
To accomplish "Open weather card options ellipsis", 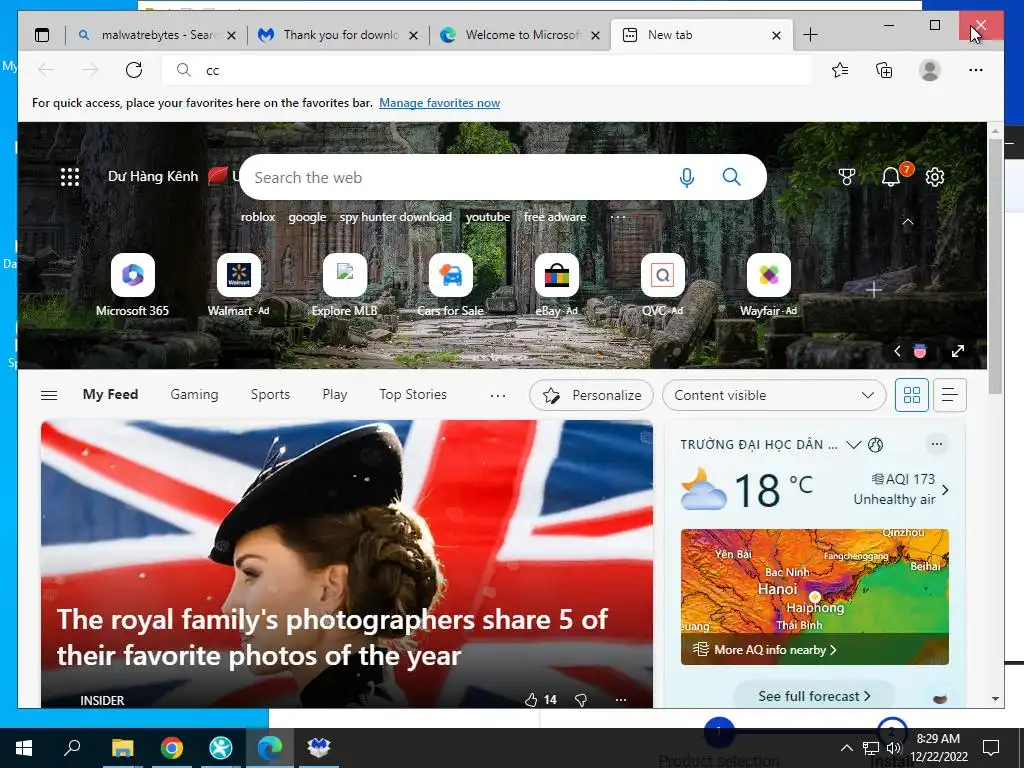I will [x=936, y=444].
